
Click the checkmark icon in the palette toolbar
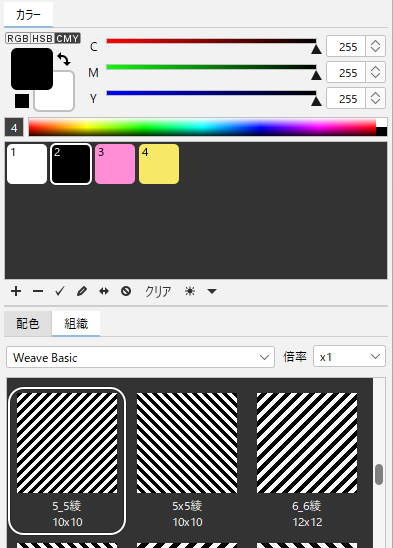coord(60,291)
